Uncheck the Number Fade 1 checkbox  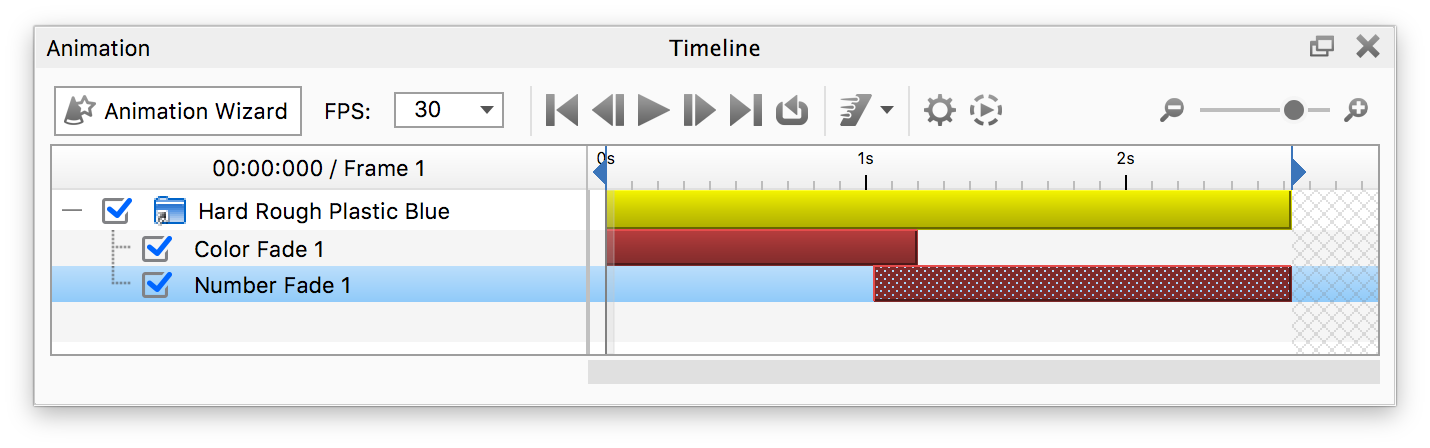click(157, 285)
